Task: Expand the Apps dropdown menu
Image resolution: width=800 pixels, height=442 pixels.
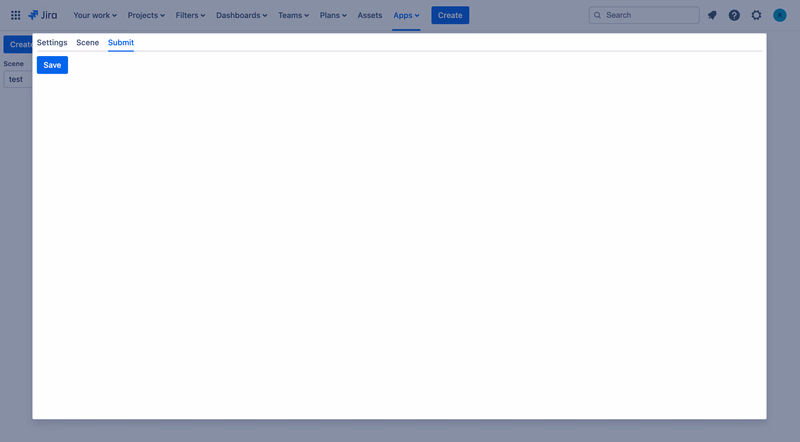Action: [406, 15]
